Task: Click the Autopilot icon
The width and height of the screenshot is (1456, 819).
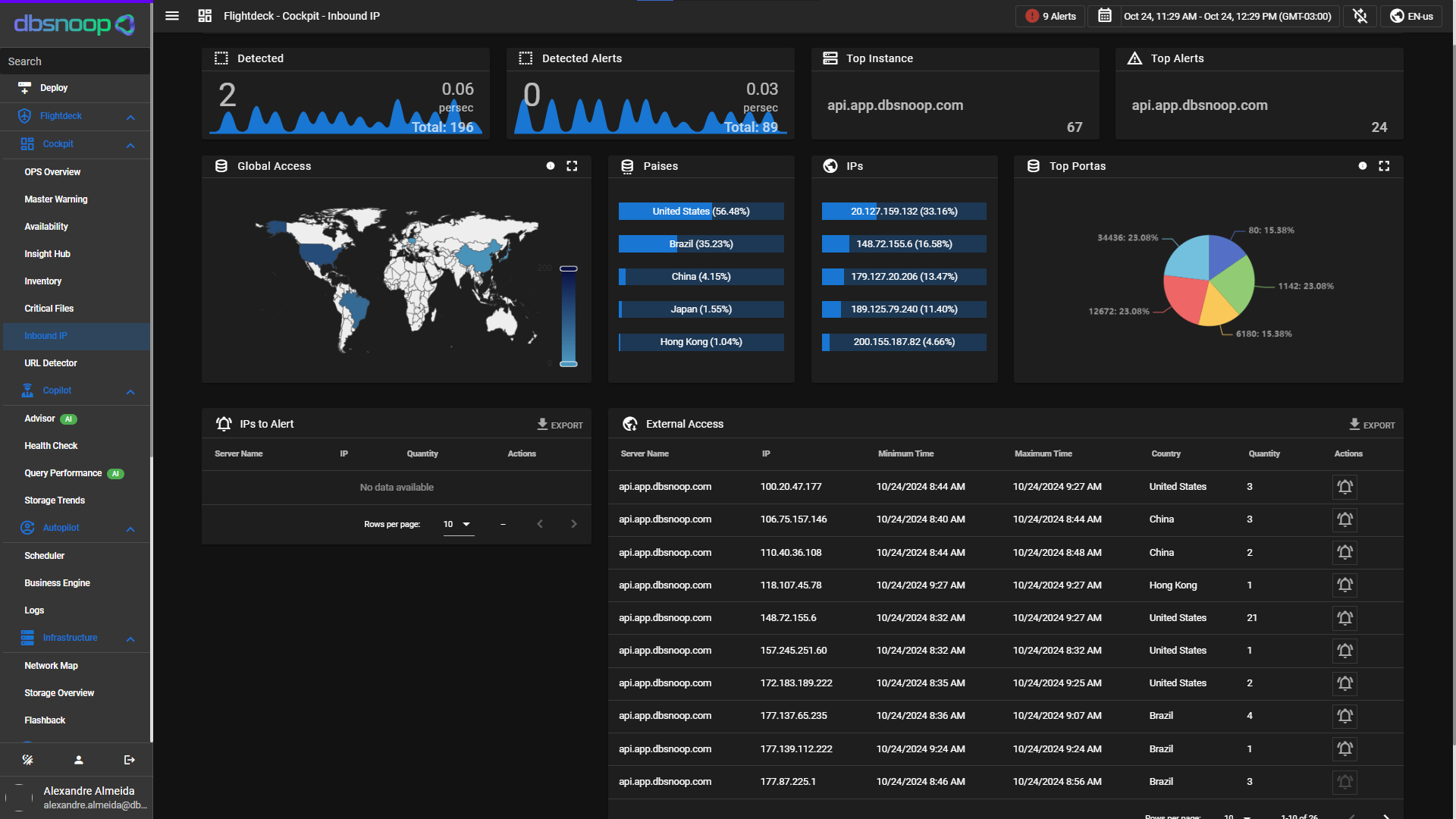Action: pos(27,528)
